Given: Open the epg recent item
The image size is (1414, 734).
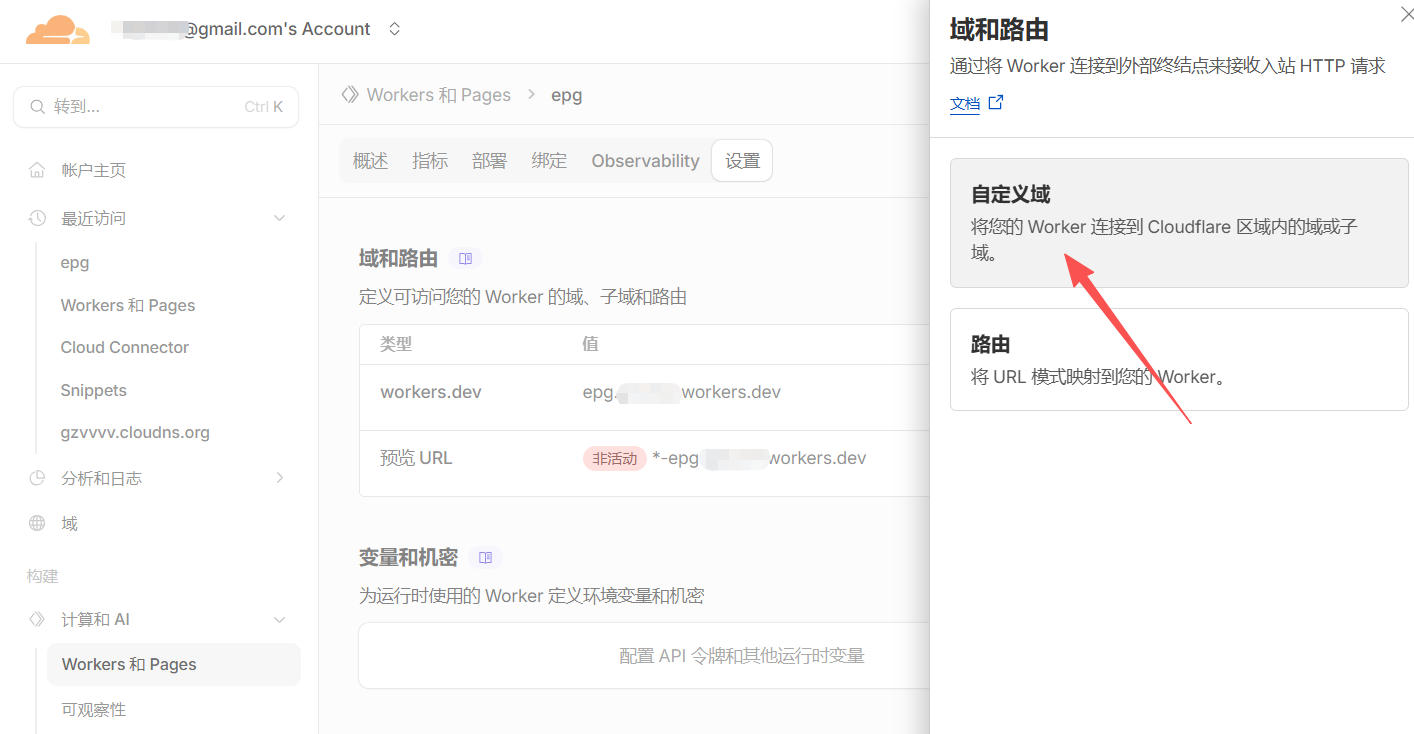Looking at the screenshot, I should [75, 263].
